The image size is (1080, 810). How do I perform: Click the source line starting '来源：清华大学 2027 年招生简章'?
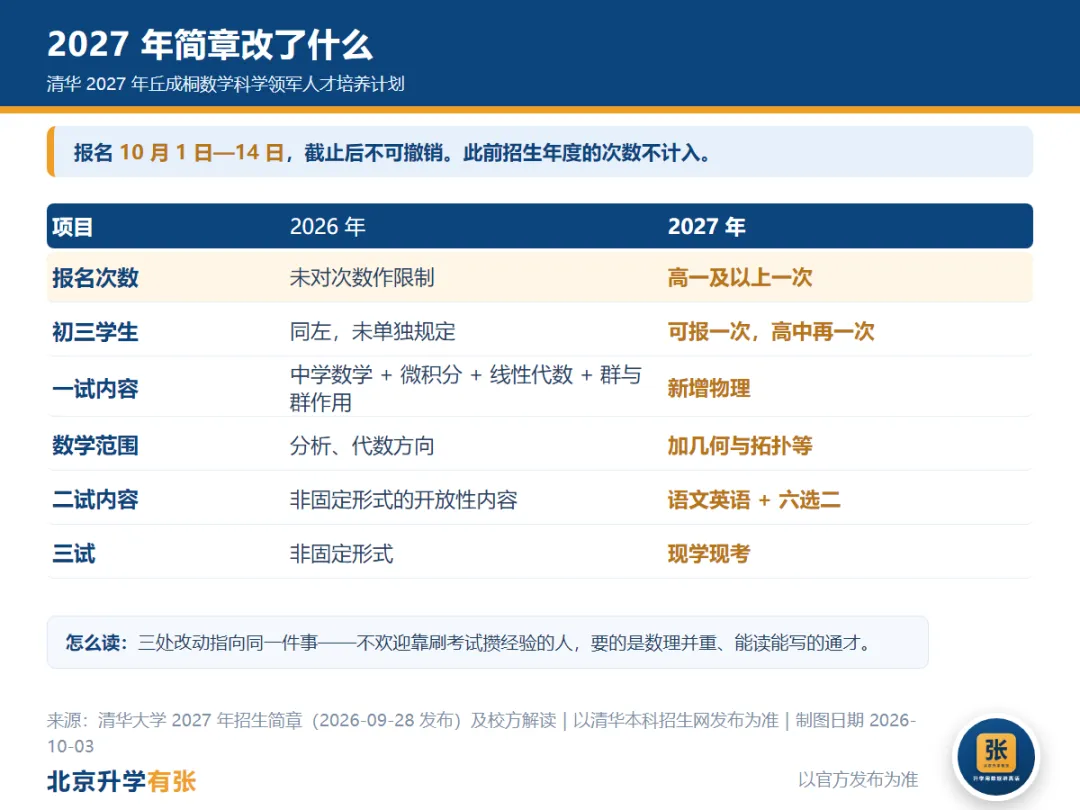click(481, 733)
